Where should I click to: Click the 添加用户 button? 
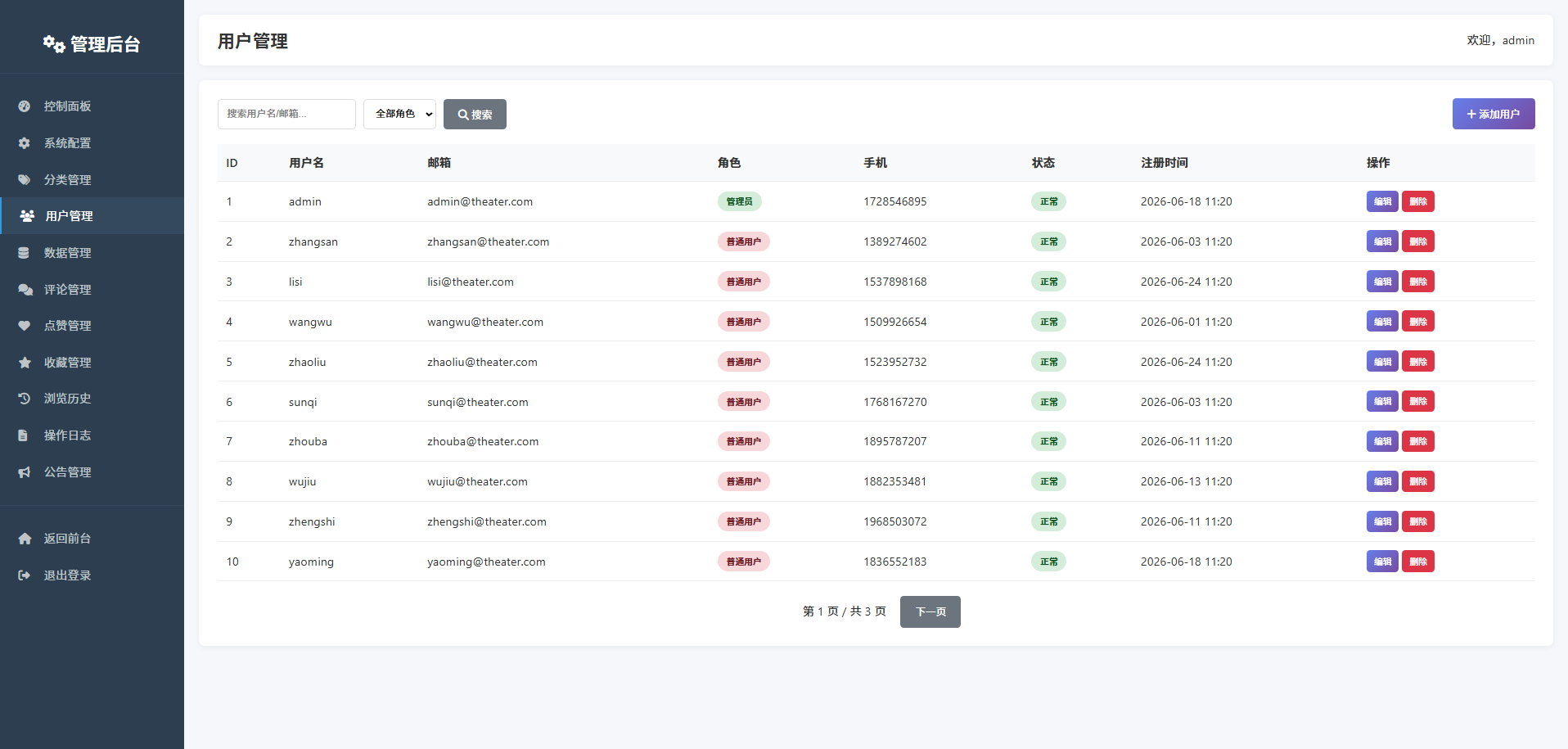[x=1494, y=114]
